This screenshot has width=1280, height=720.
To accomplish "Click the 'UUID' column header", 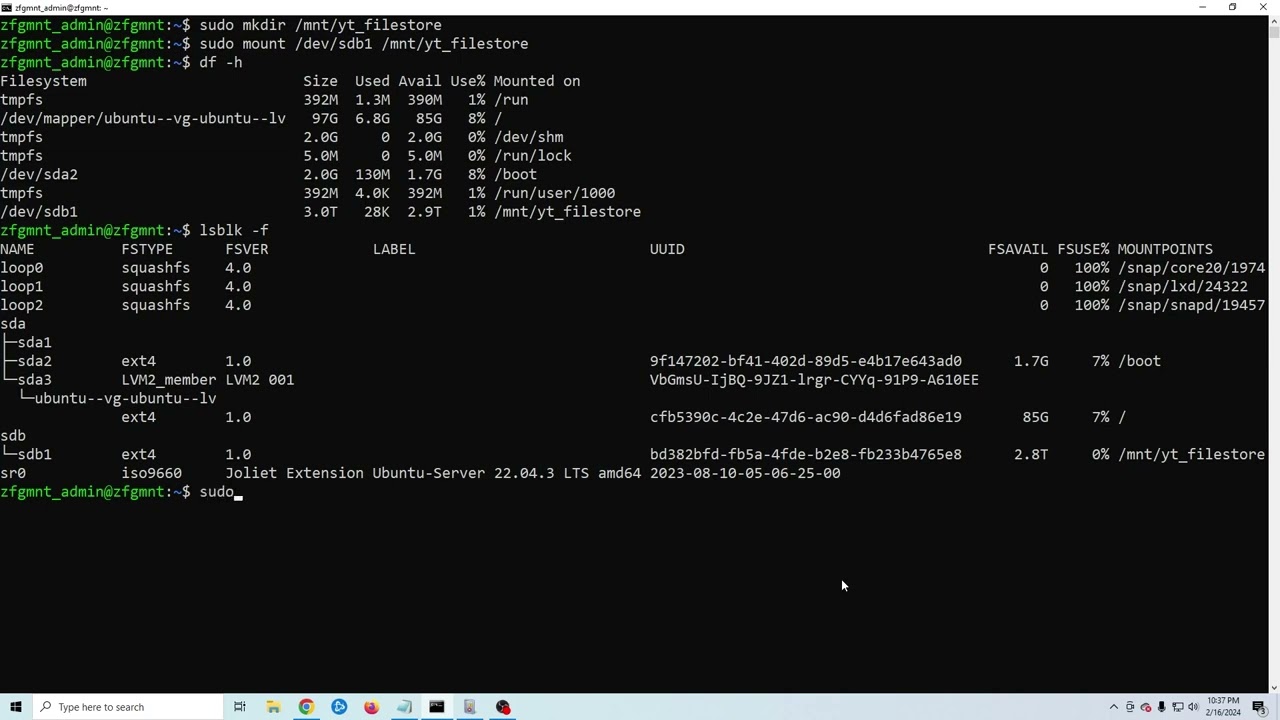I will point(667,249).
